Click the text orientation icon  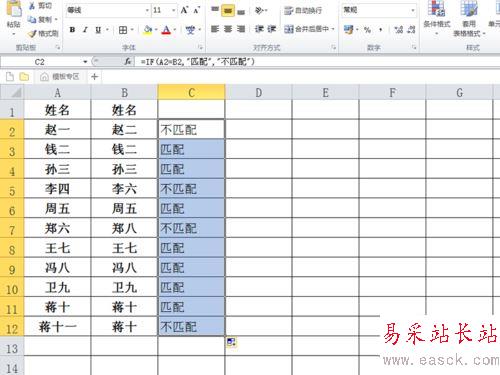coord(259,10)
